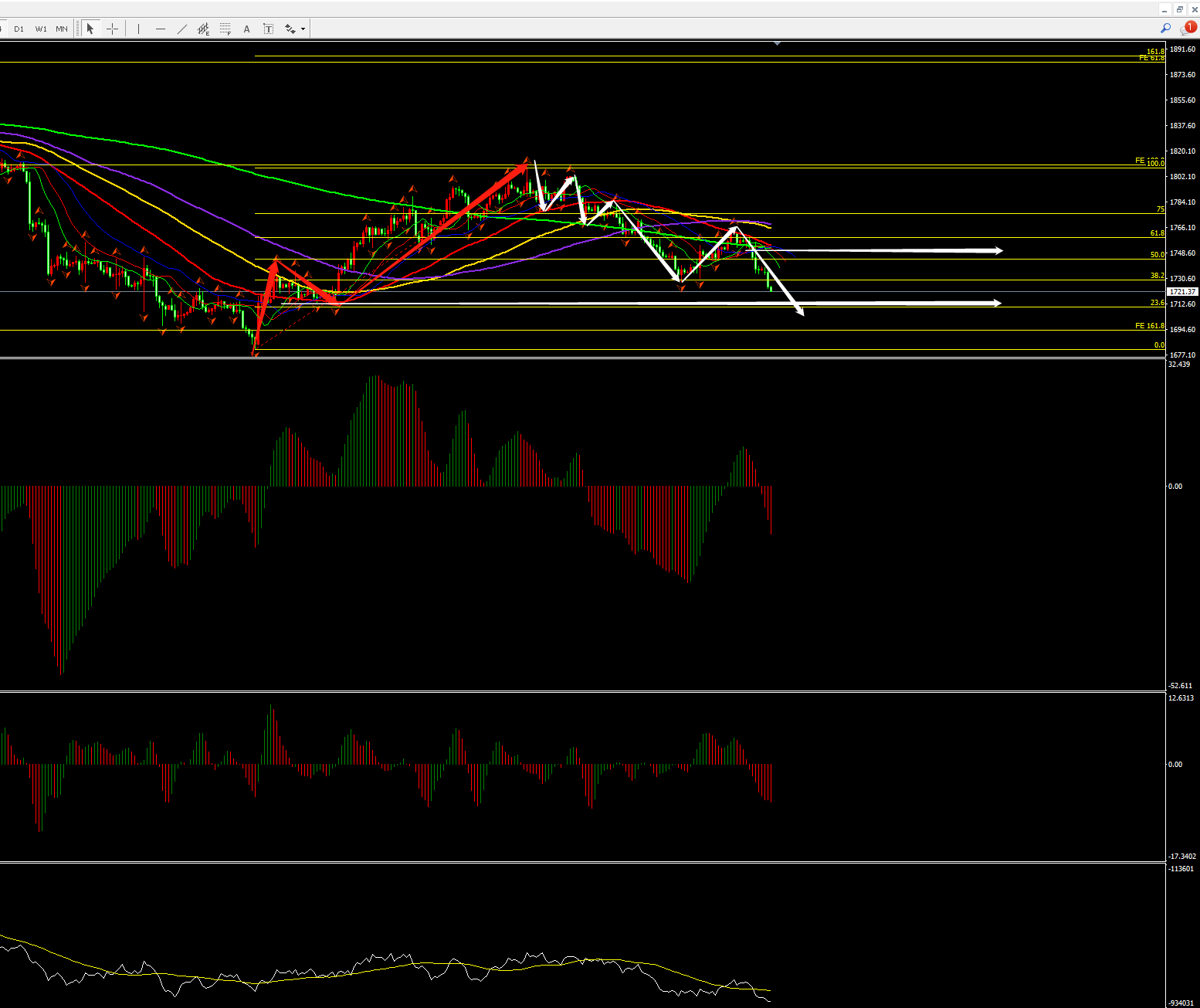
Task: Pick the trendline drawing tool
Action: [x=182, y=29]
